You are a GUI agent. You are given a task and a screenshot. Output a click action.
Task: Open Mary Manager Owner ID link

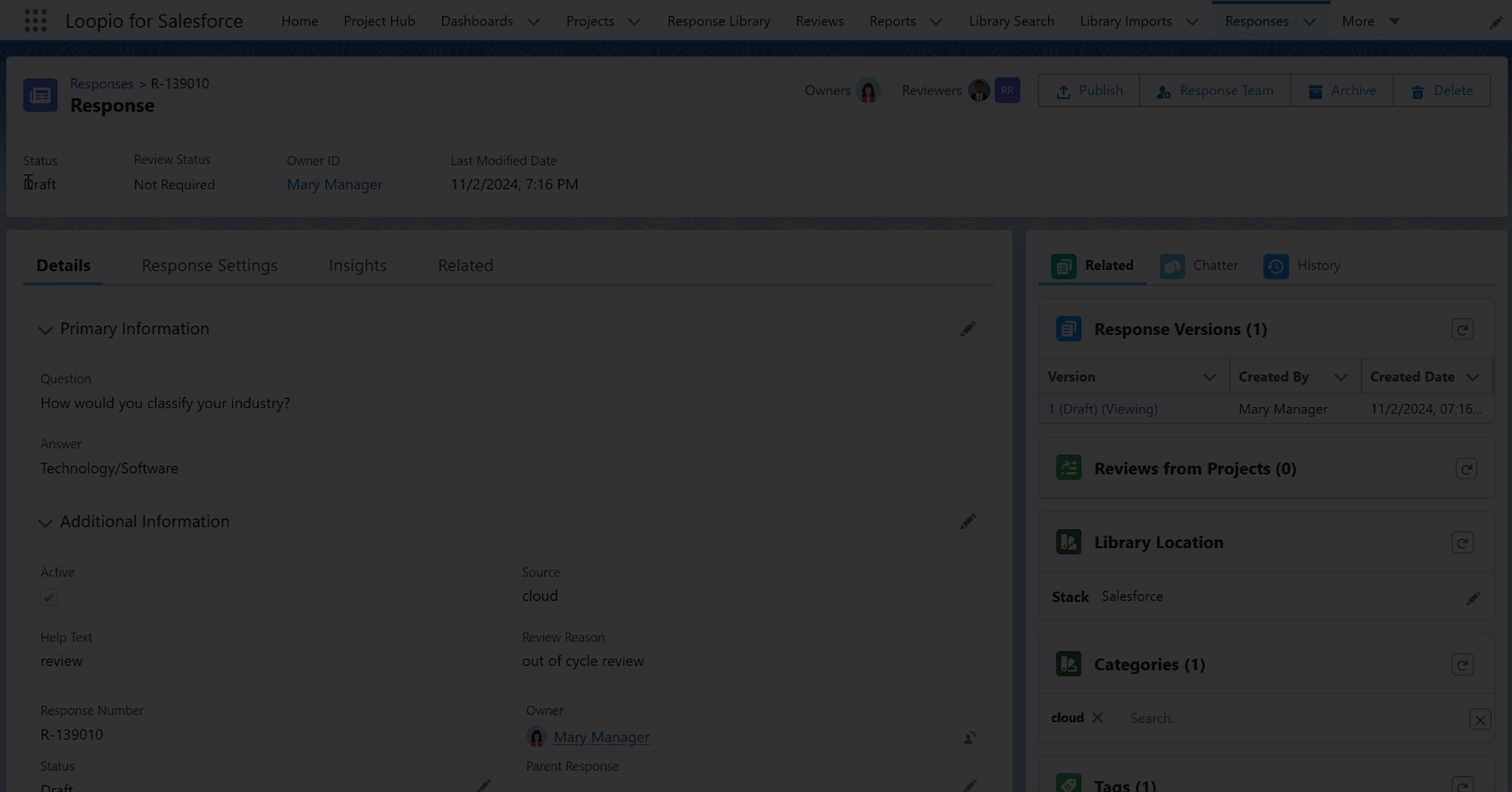(334, 185)
